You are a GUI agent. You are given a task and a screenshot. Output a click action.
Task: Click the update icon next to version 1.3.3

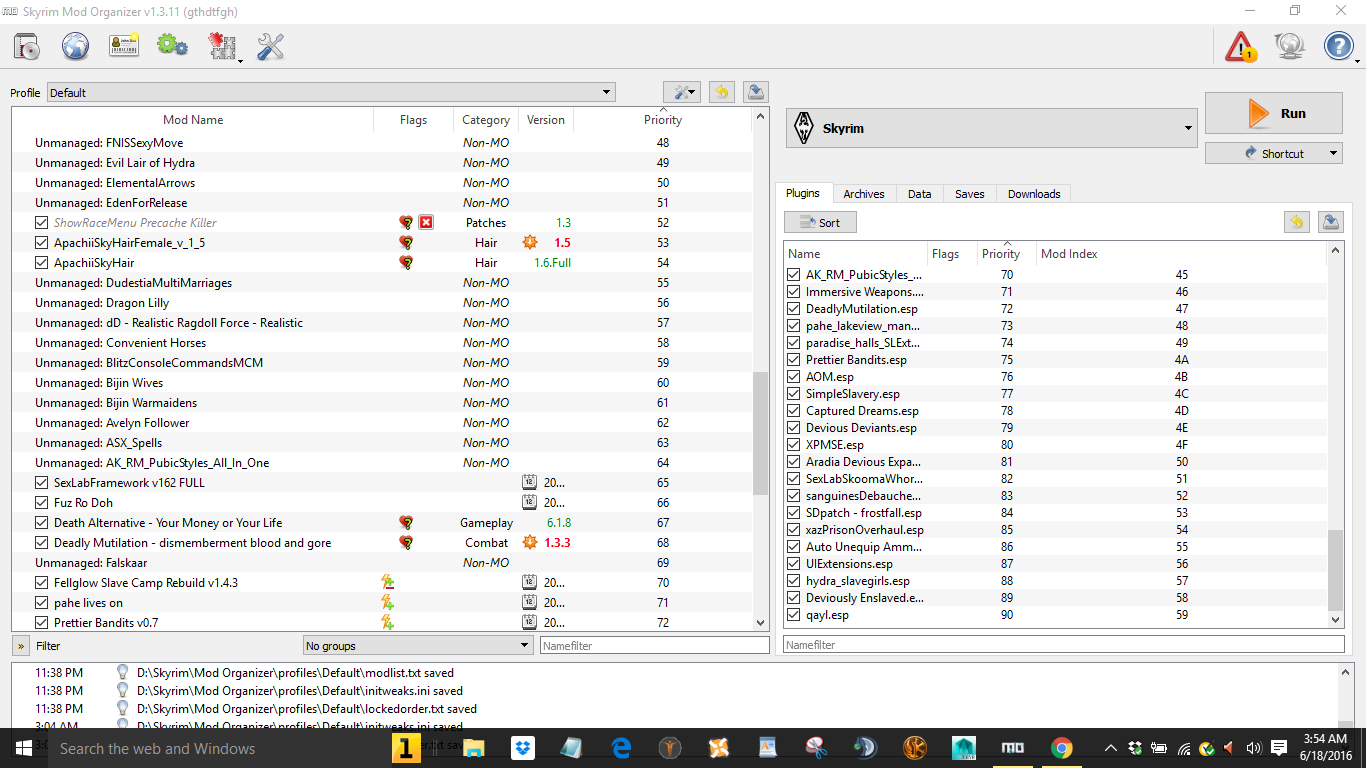coord(530,543)
